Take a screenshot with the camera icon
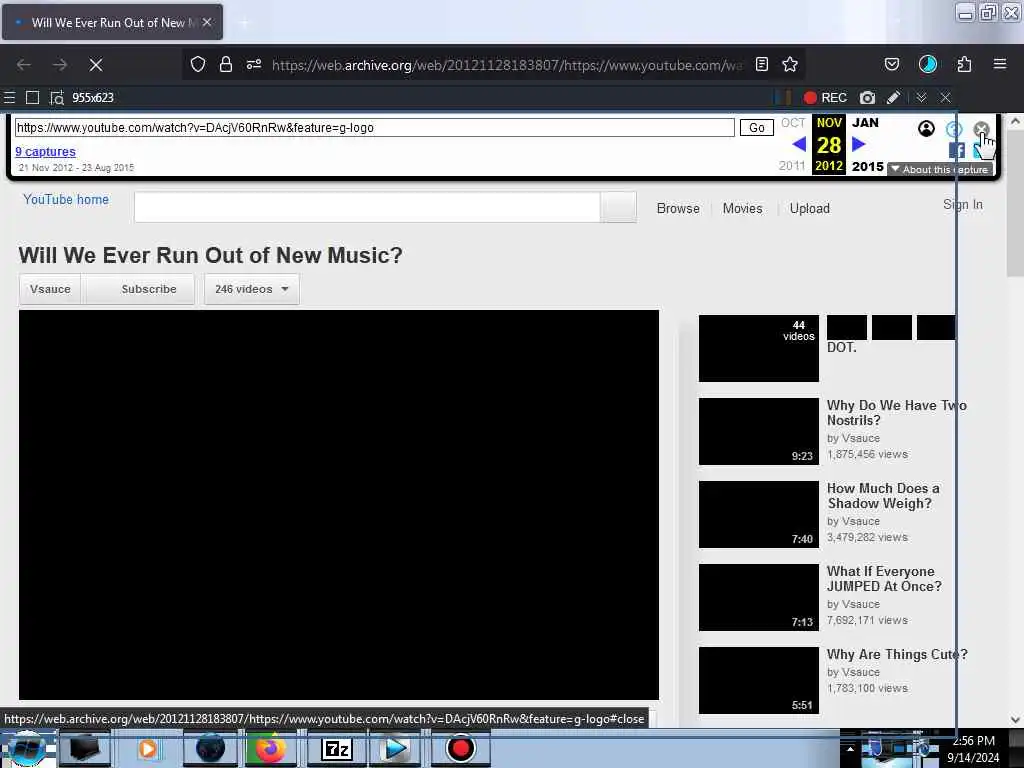This screenshot has height=768, width=1024. point(867,97)
